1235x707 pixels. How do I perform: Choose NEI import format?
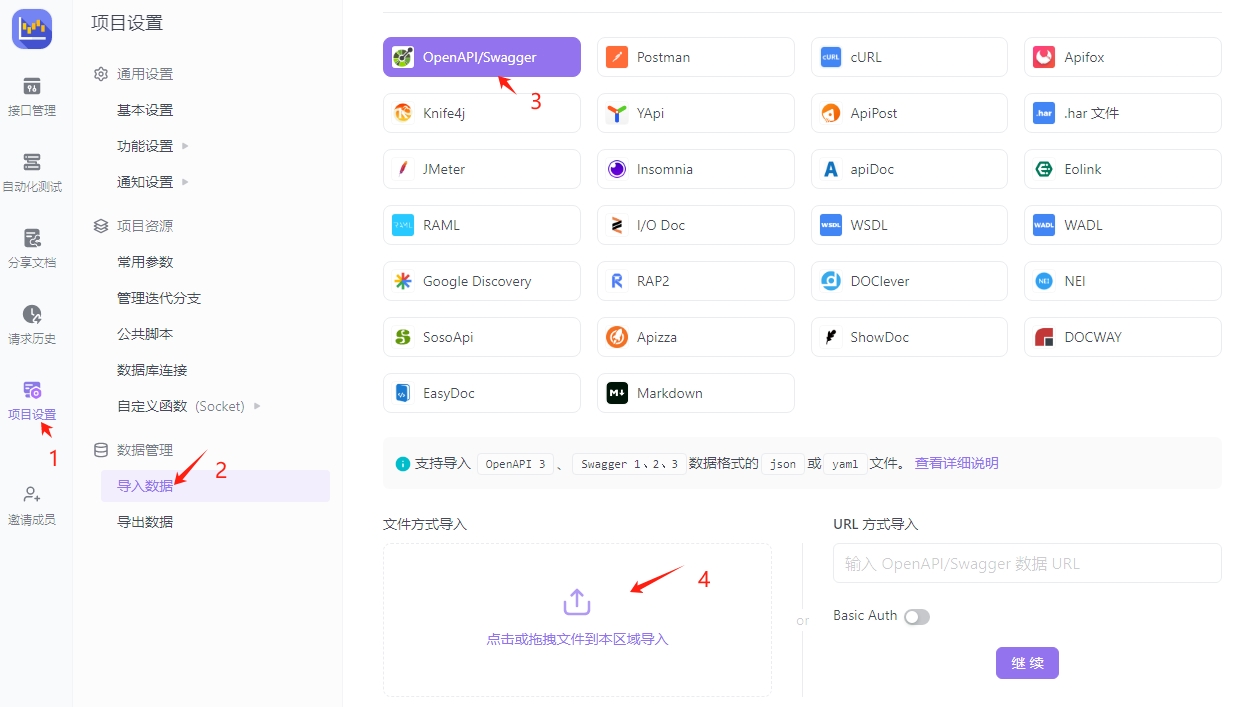point(1123,281)
